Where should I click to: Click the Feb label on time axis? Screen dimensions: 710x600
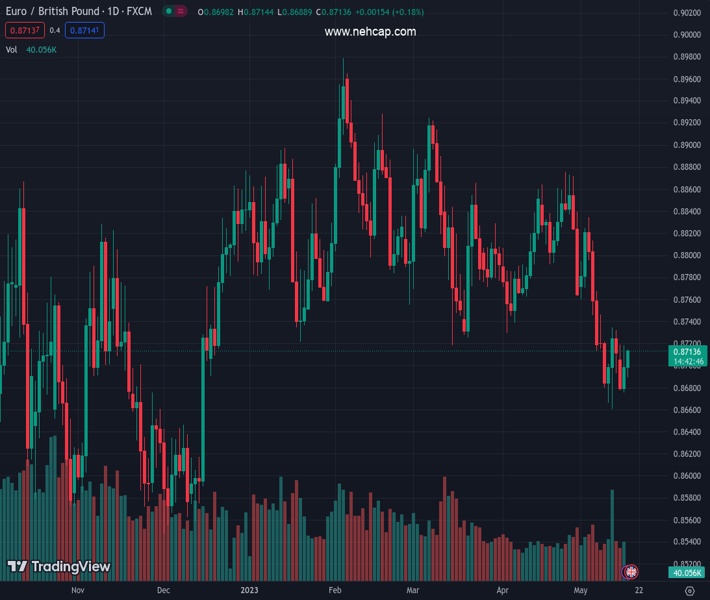(x=336, y=590)
